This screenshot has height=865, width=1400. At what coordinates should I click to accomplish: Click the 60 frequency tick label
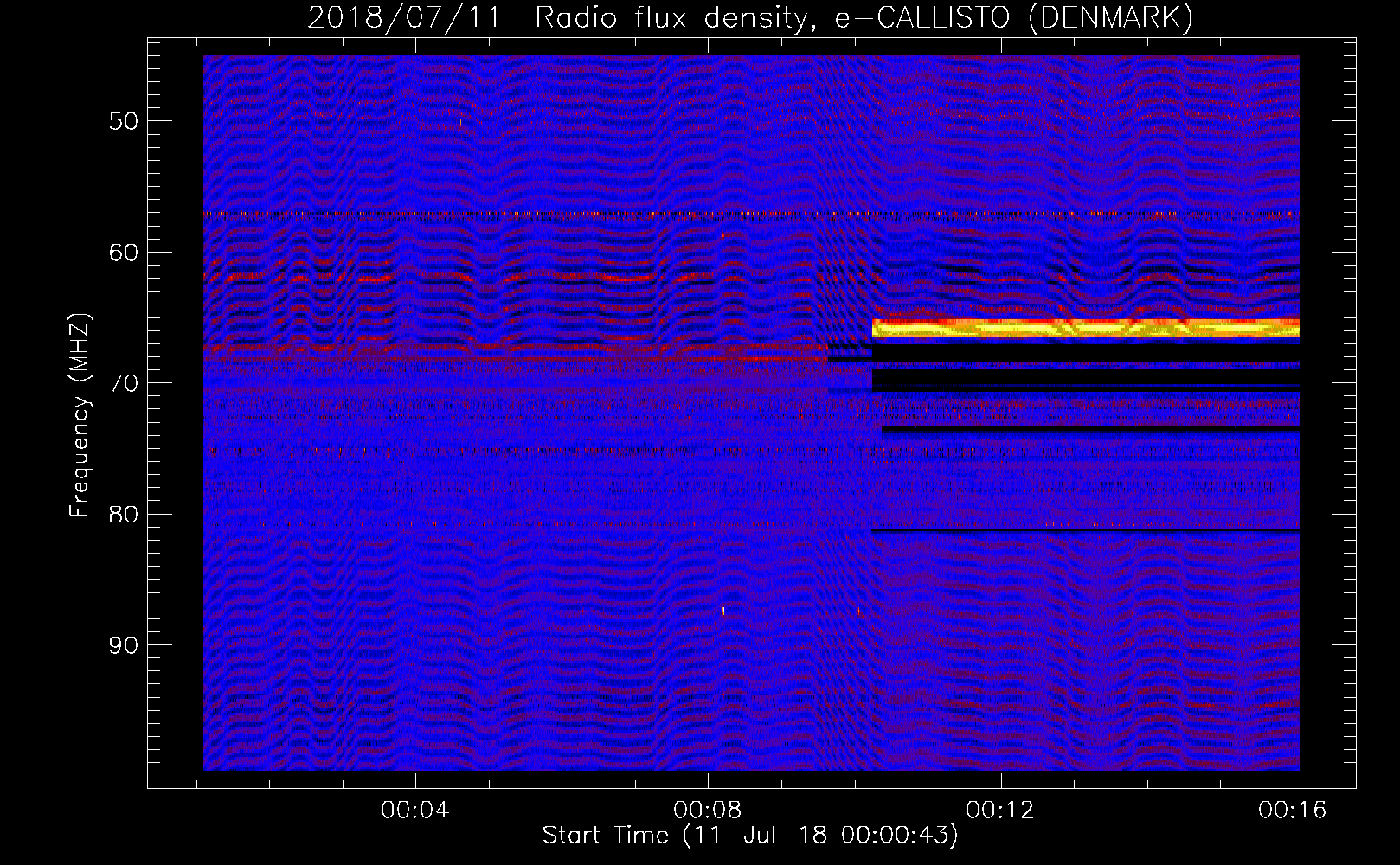[x=124, y=253]
